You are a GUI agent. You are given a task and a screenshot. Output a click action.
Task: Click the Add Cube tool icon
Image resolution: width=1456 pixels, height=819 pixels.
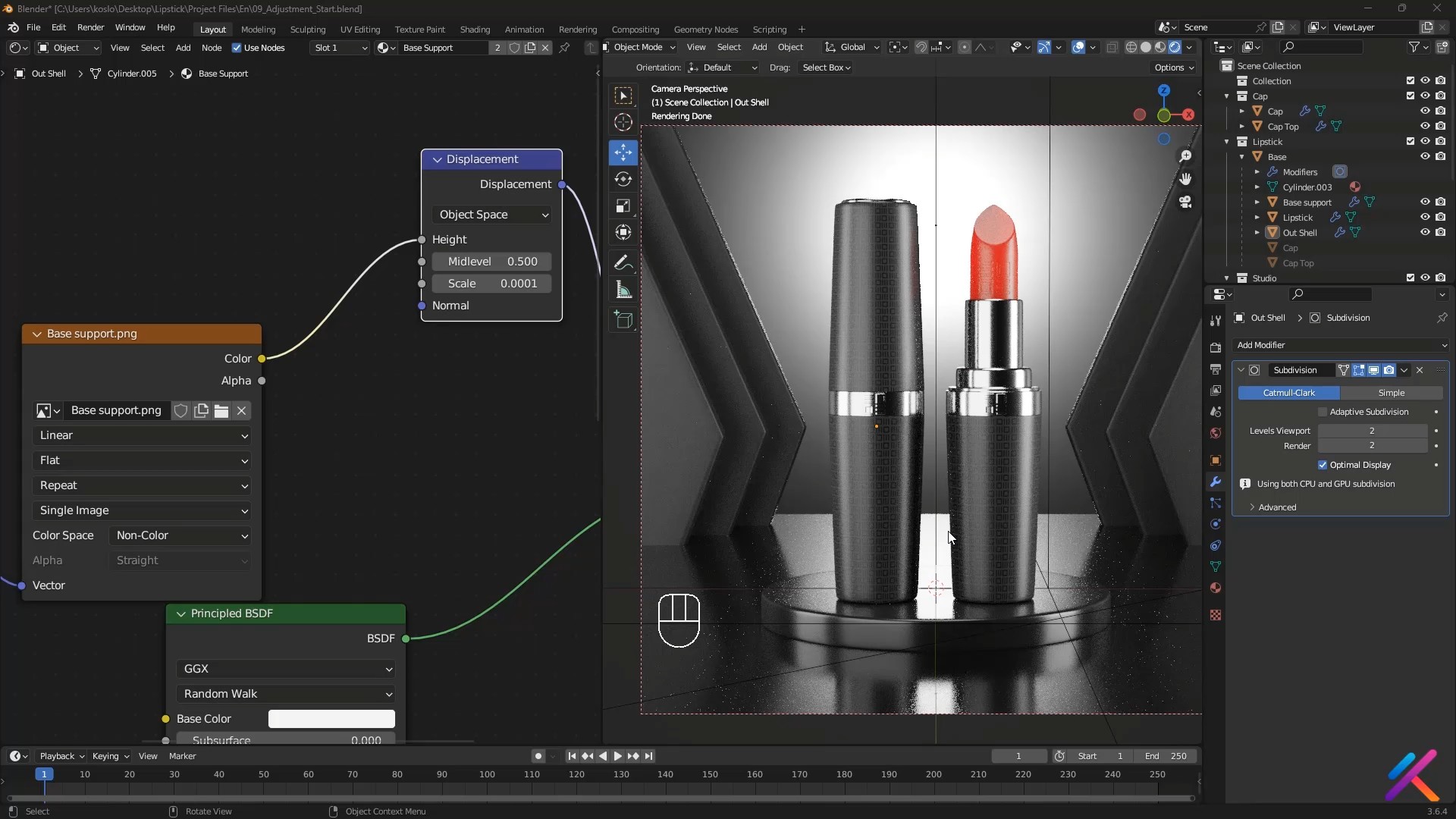[623, 320]
